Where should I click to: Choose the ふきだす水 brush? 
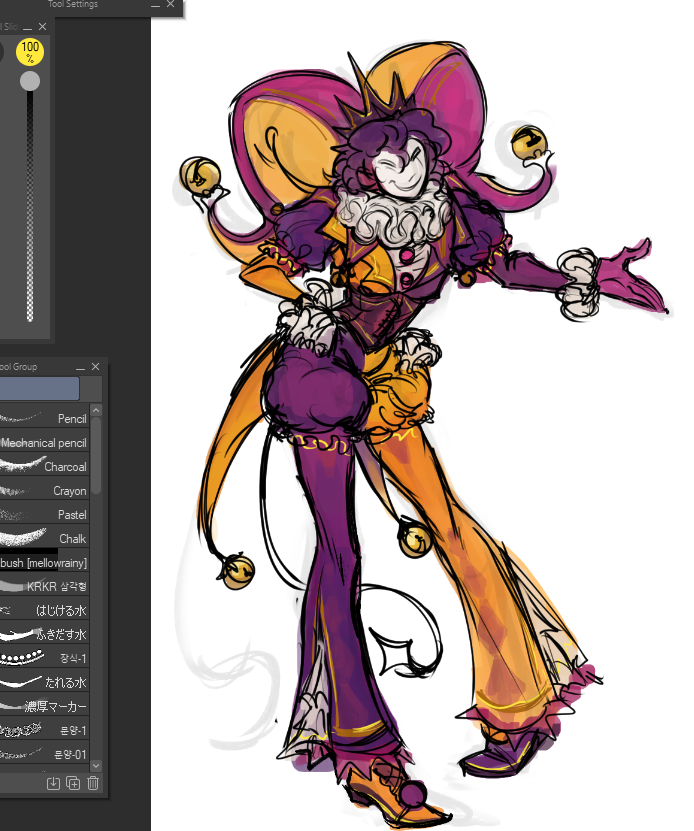coord(44,634)
